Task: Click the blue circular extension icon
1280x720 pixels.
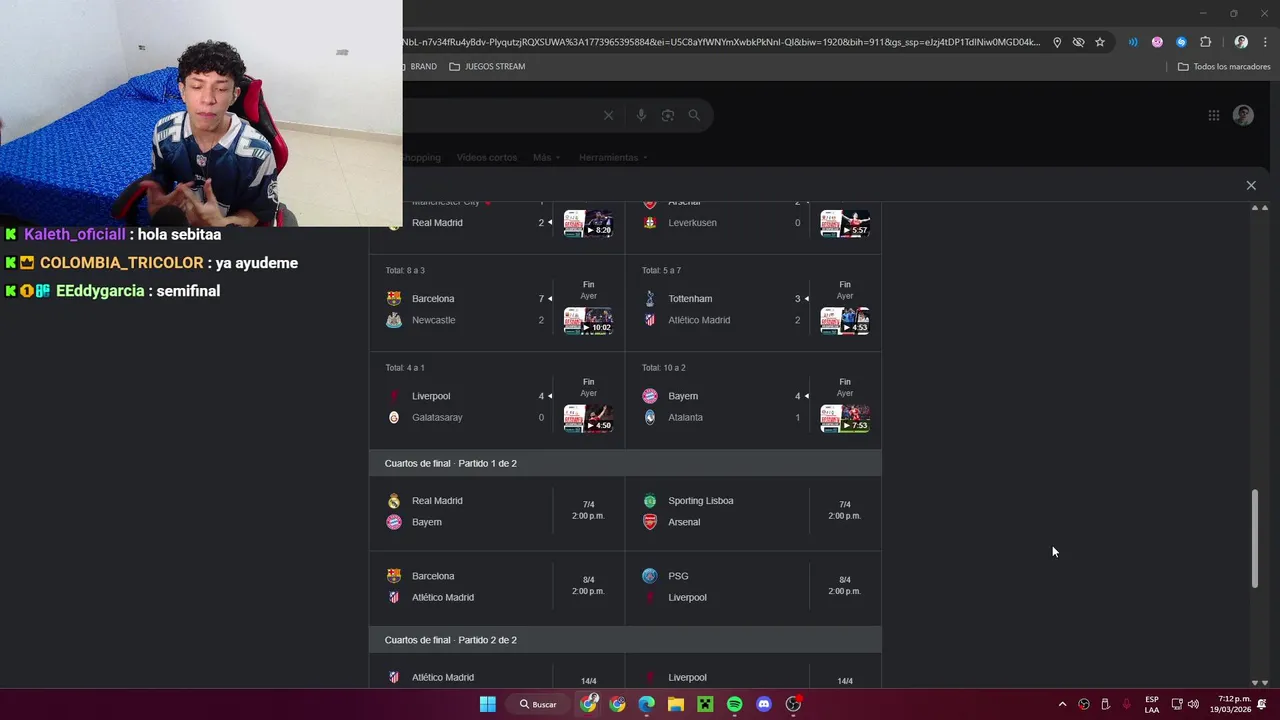Action: tap(1181, 42)
